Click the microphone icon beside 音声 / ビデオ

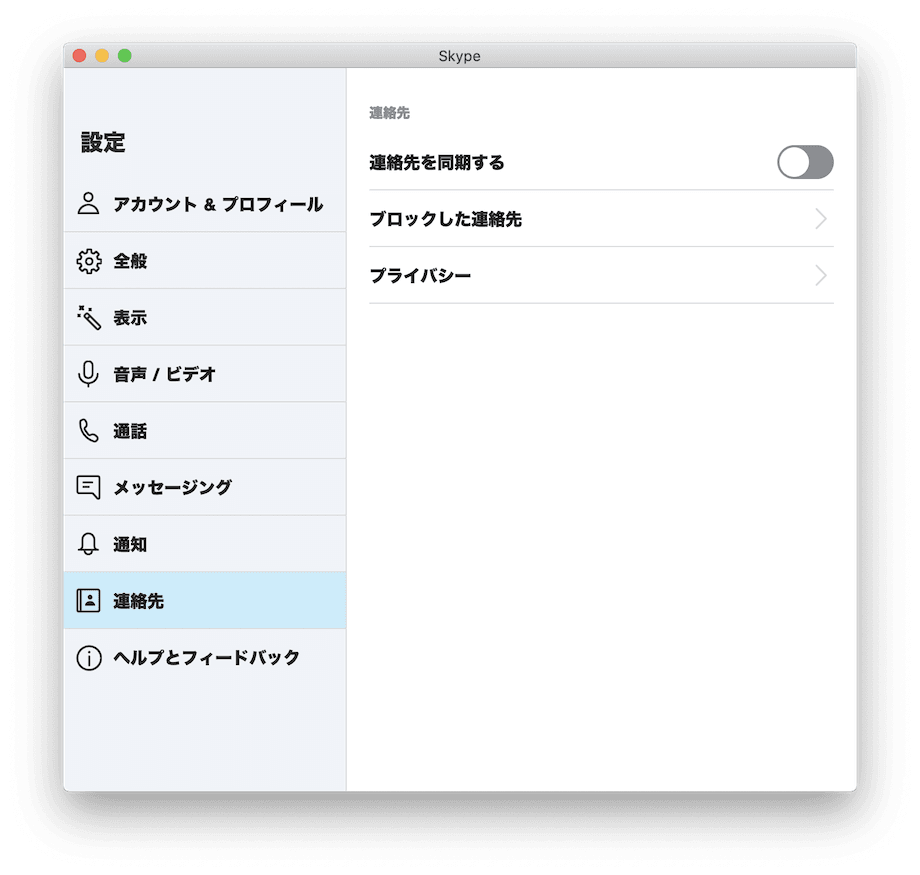89,374
